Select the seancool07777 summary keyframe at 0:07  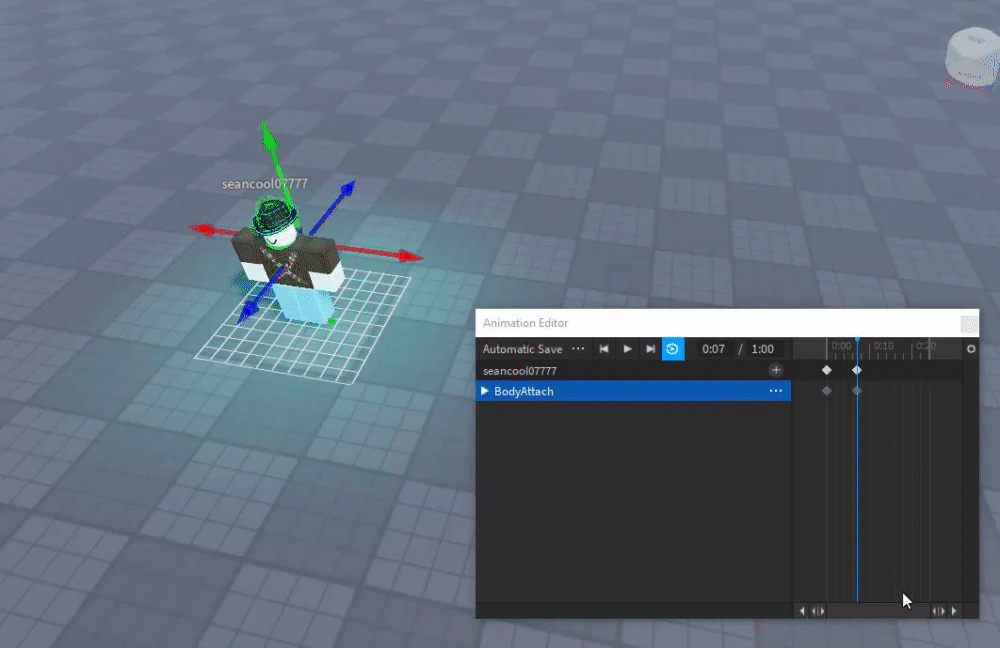tap(857, 370)
